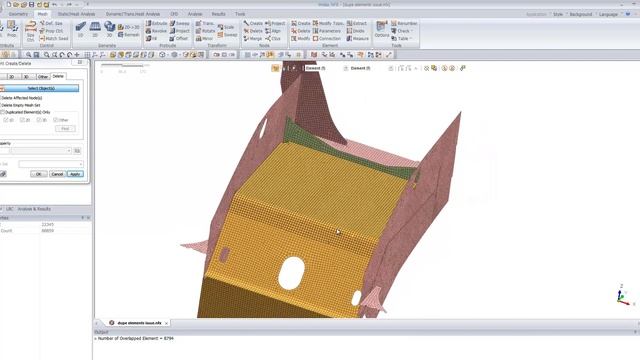
Task: Switch to the Dynamic/Trans.Heat Analysis tab
Action: click(133, 14)
